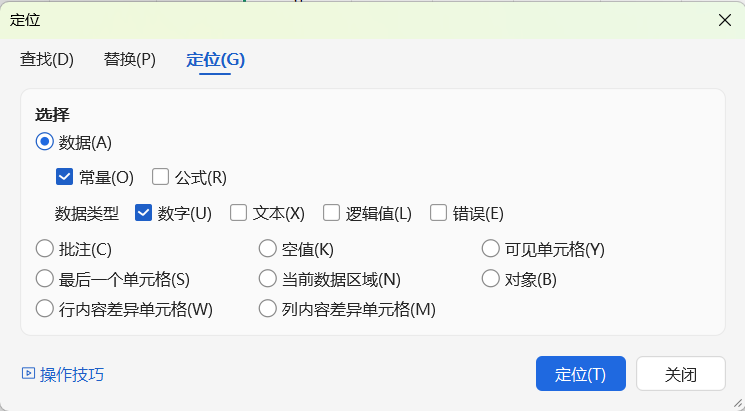The image size is (745, 411).
Task: Select the 对象(B) radio button
Action: coord(491,278)
